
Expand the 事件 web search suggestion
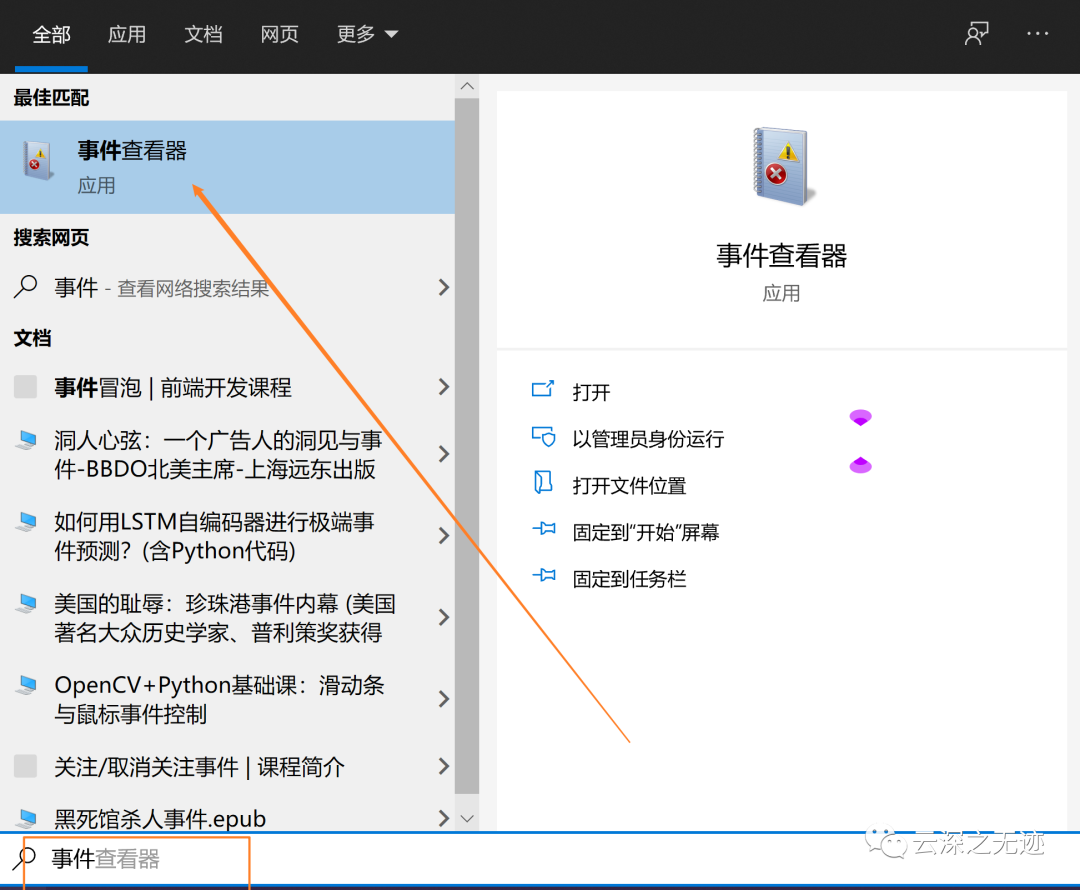point(443,287)
